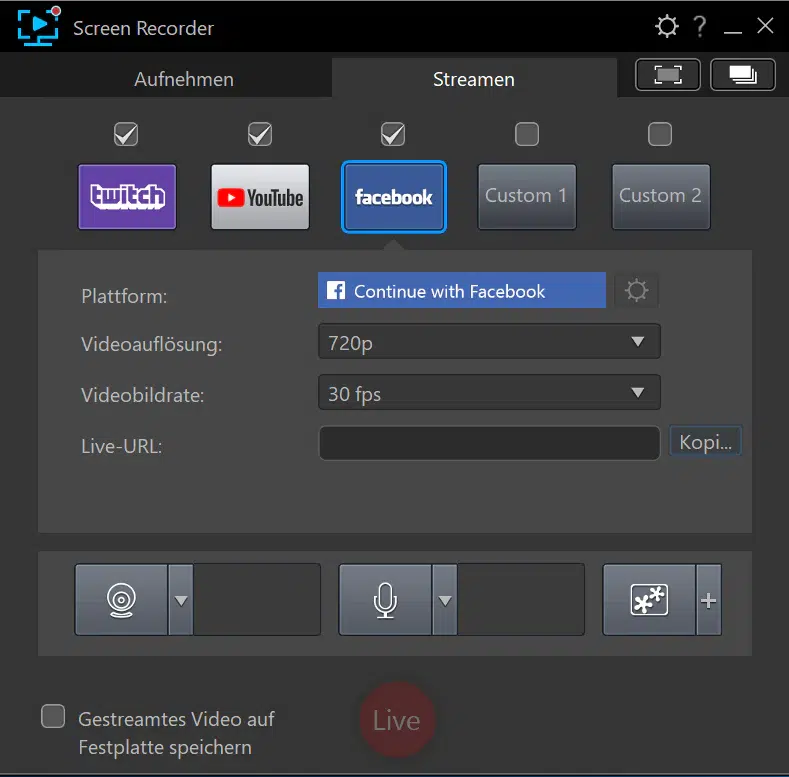Viewport: 789px width, 777px height.
Task: Open Facebook platform settings gear
Action: [636, 291]
